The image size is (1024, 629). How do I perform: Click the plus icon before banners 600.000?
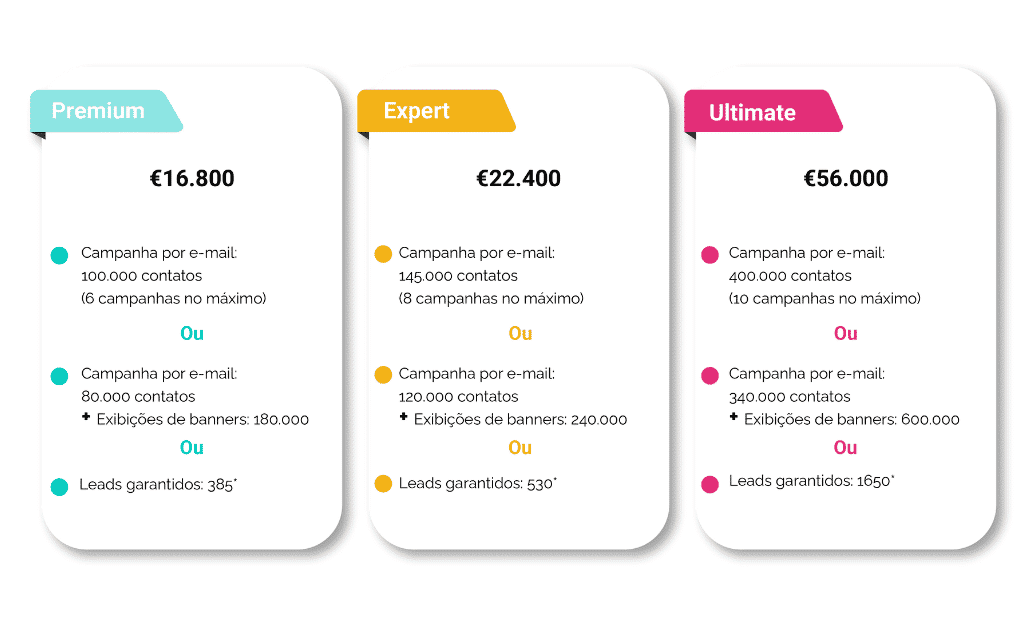733,416
